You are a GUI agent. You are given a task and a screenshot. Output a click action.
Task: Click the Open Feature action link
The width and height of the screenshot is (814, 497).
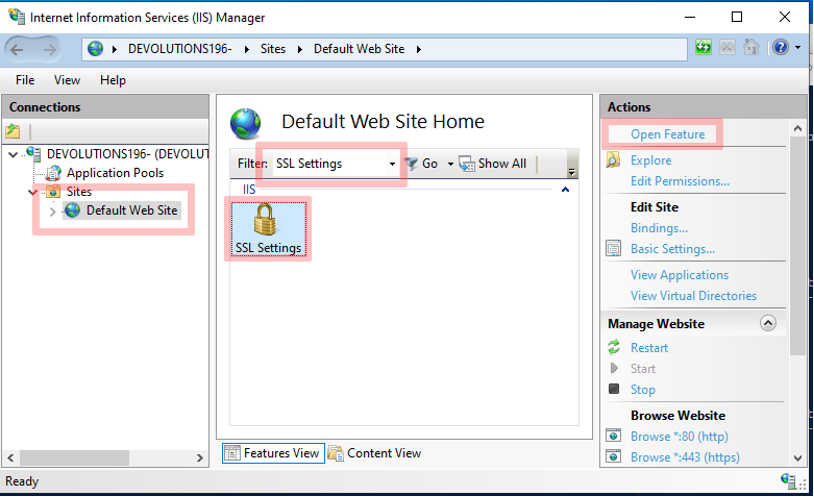click(x=667, y=134)
